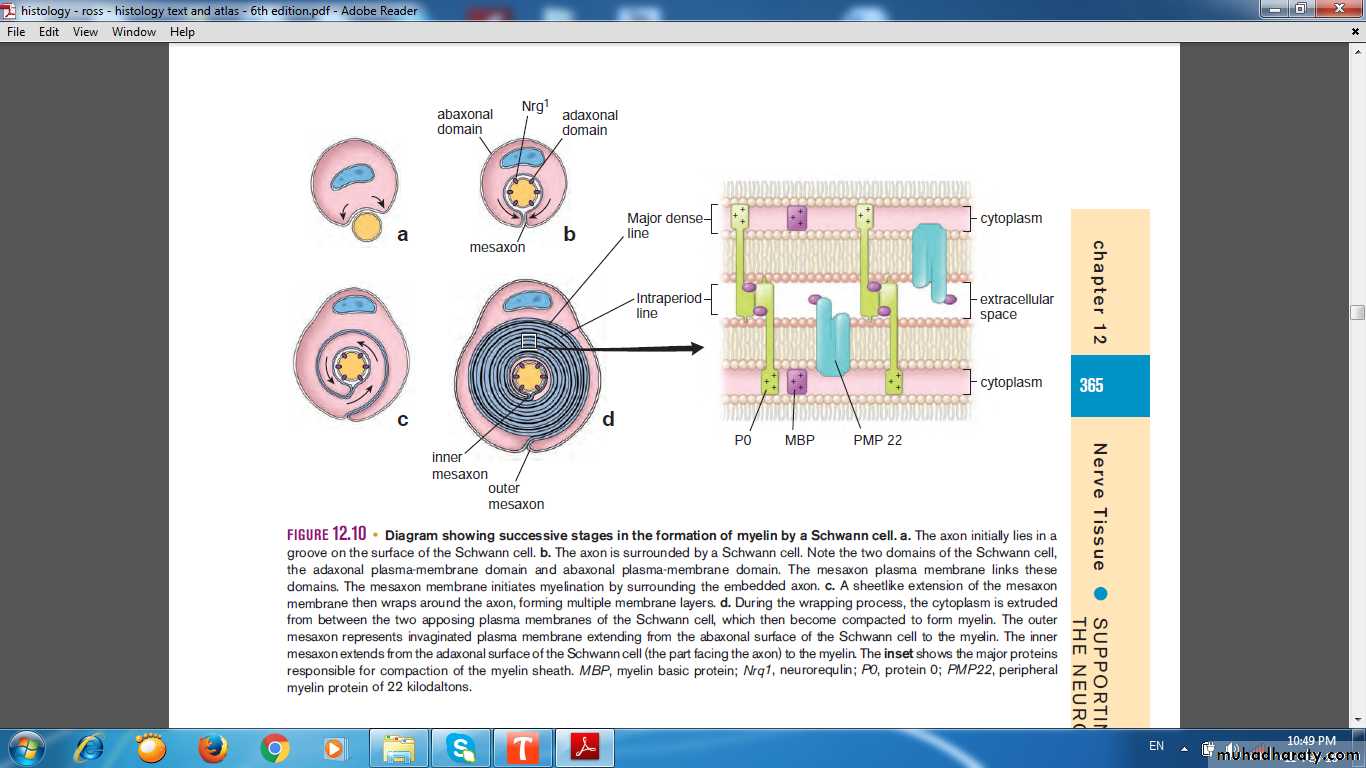
Task: Click the vertical scrollbar thumb
Action: [x=1357, y=312]
